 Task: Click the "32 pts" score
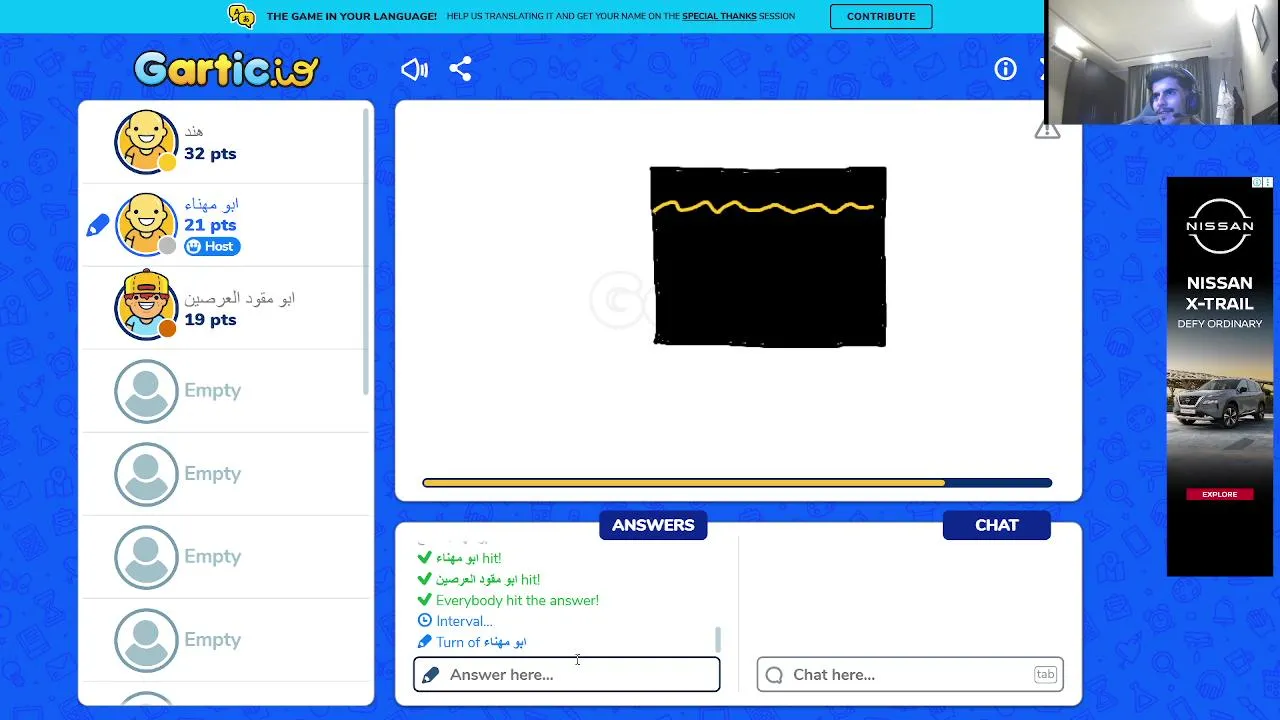pyautogui.click(x=210, y=153)
